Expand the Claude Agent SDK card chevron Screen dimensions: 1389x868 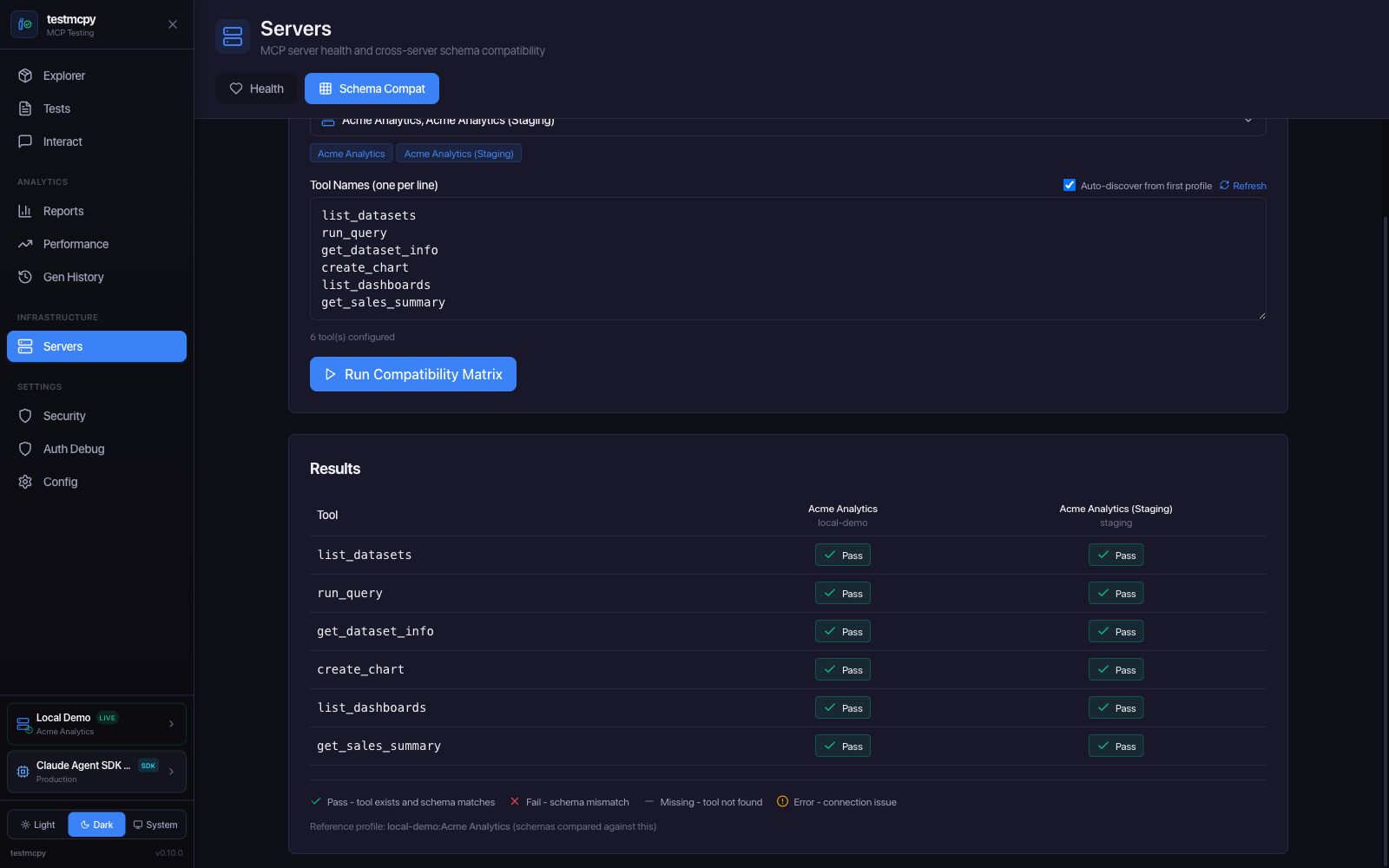click(x=171, y=772)
